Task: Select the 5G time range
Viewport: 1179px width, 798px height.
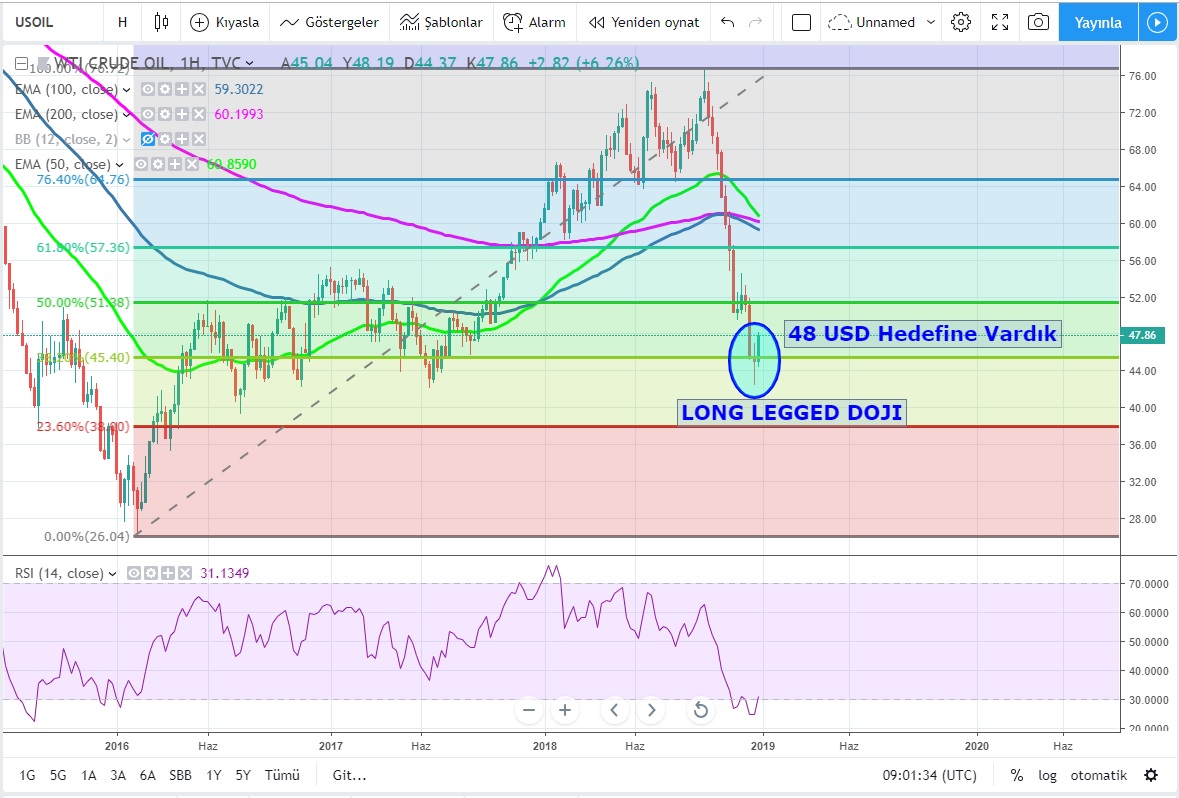Action: click(58, 775)
